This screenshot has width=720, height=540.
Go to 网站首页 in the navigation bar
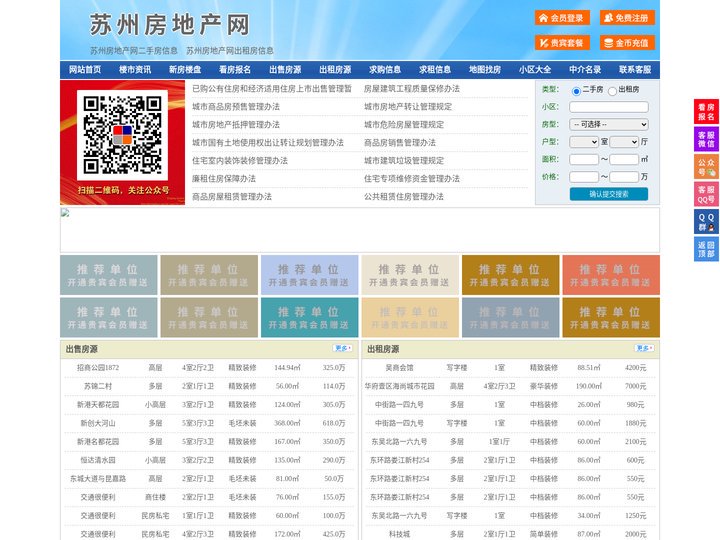tap(85, 70)
